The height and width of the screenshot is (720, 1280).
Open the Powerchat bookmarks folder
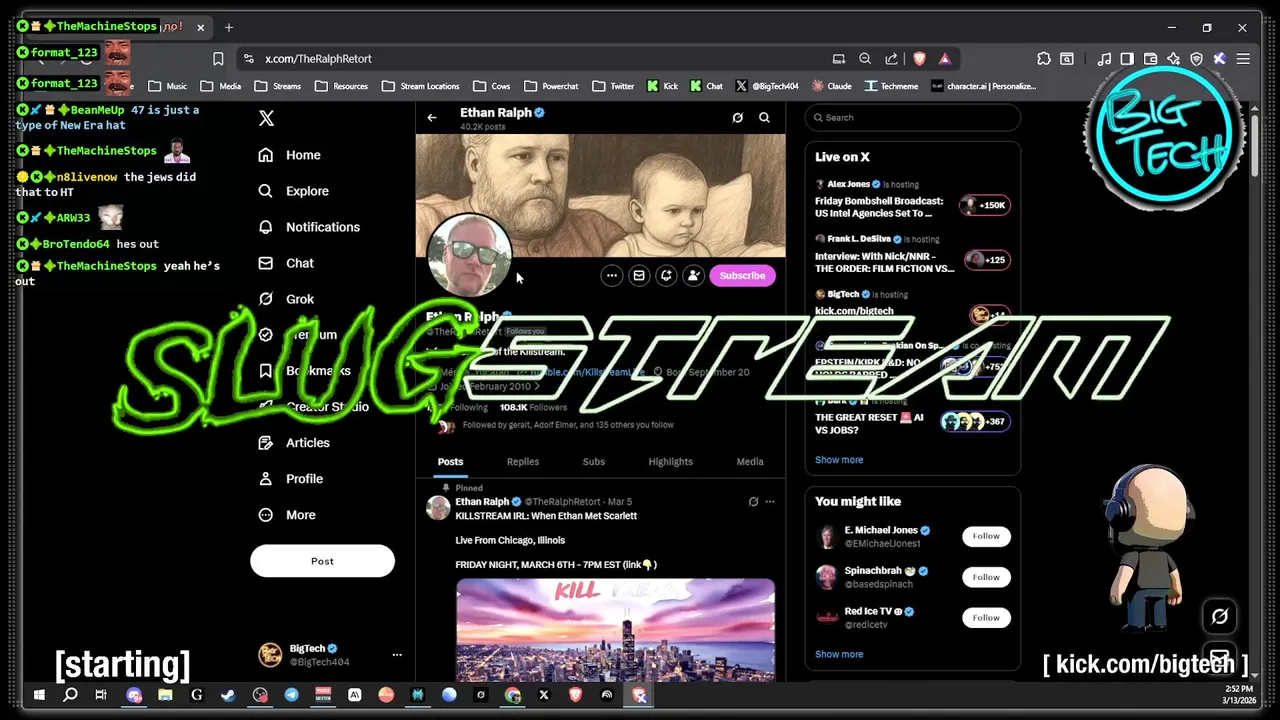coord(551,86)
